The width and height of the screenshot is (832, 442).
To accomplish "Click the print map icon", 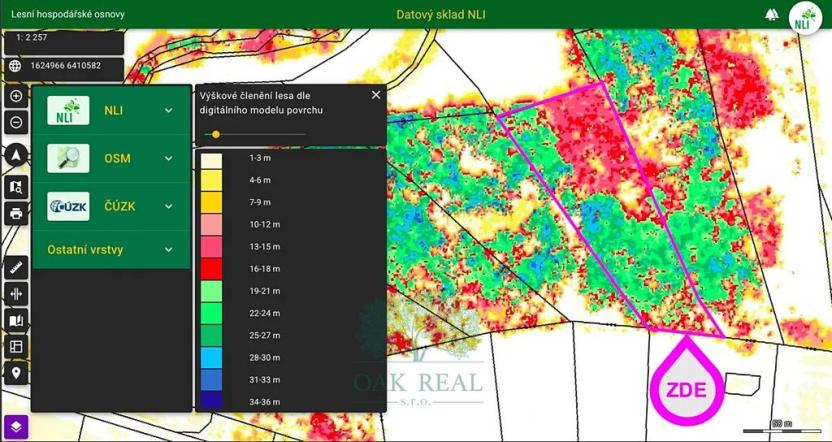I will [16, 213].
